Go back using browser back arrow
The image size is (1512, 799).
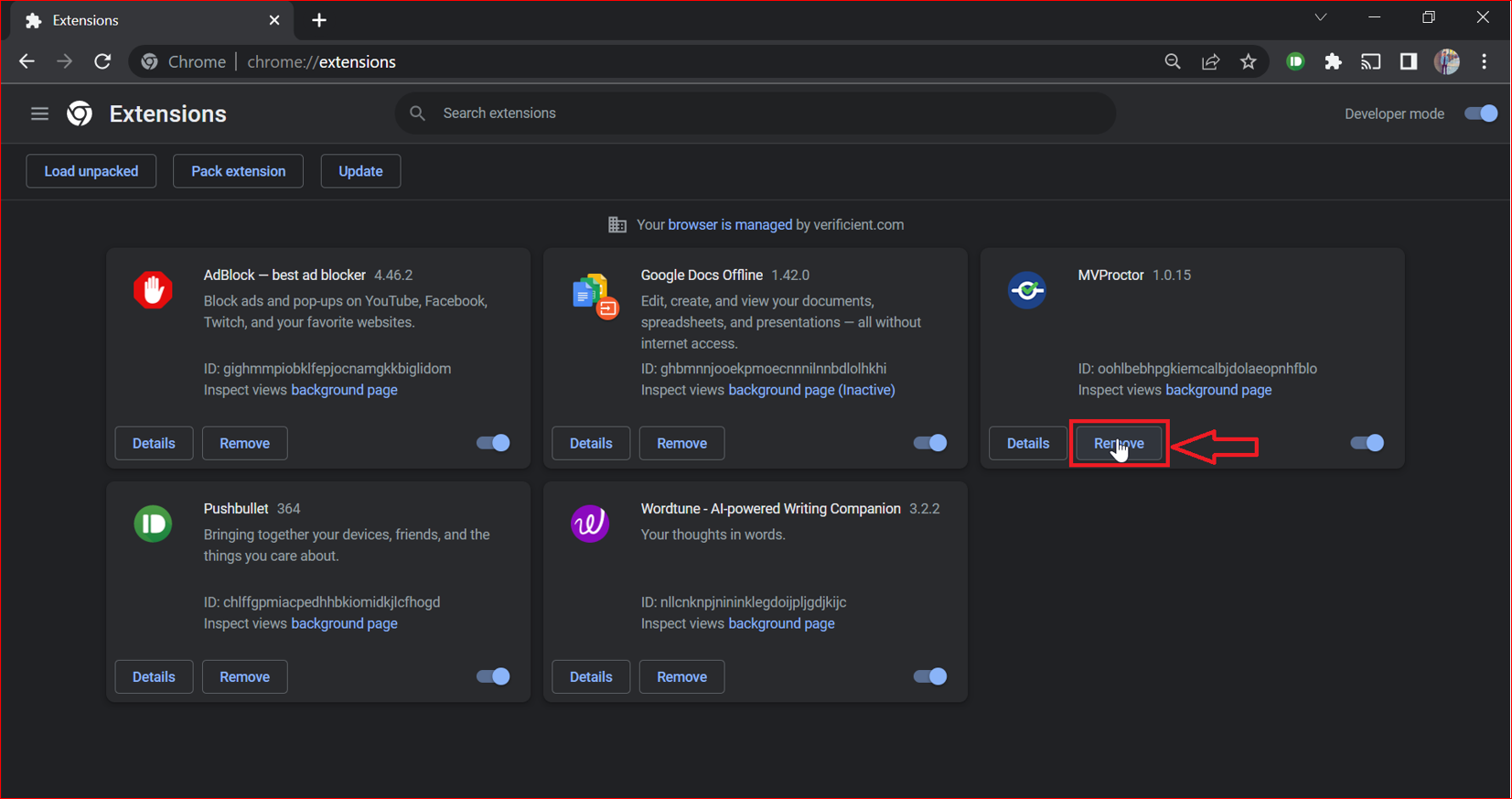(27, 61)
